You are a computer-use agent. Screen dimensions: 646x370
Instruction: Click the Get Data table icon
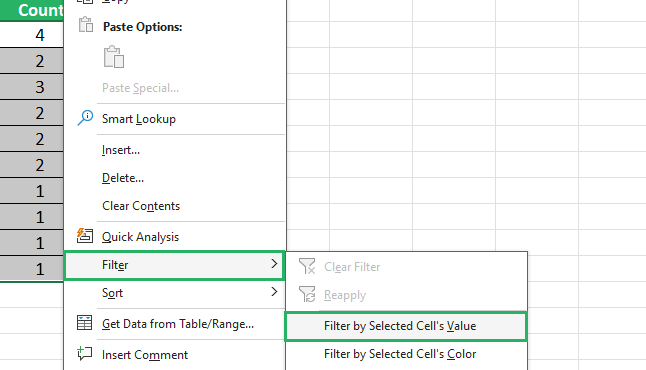(84, 323)
